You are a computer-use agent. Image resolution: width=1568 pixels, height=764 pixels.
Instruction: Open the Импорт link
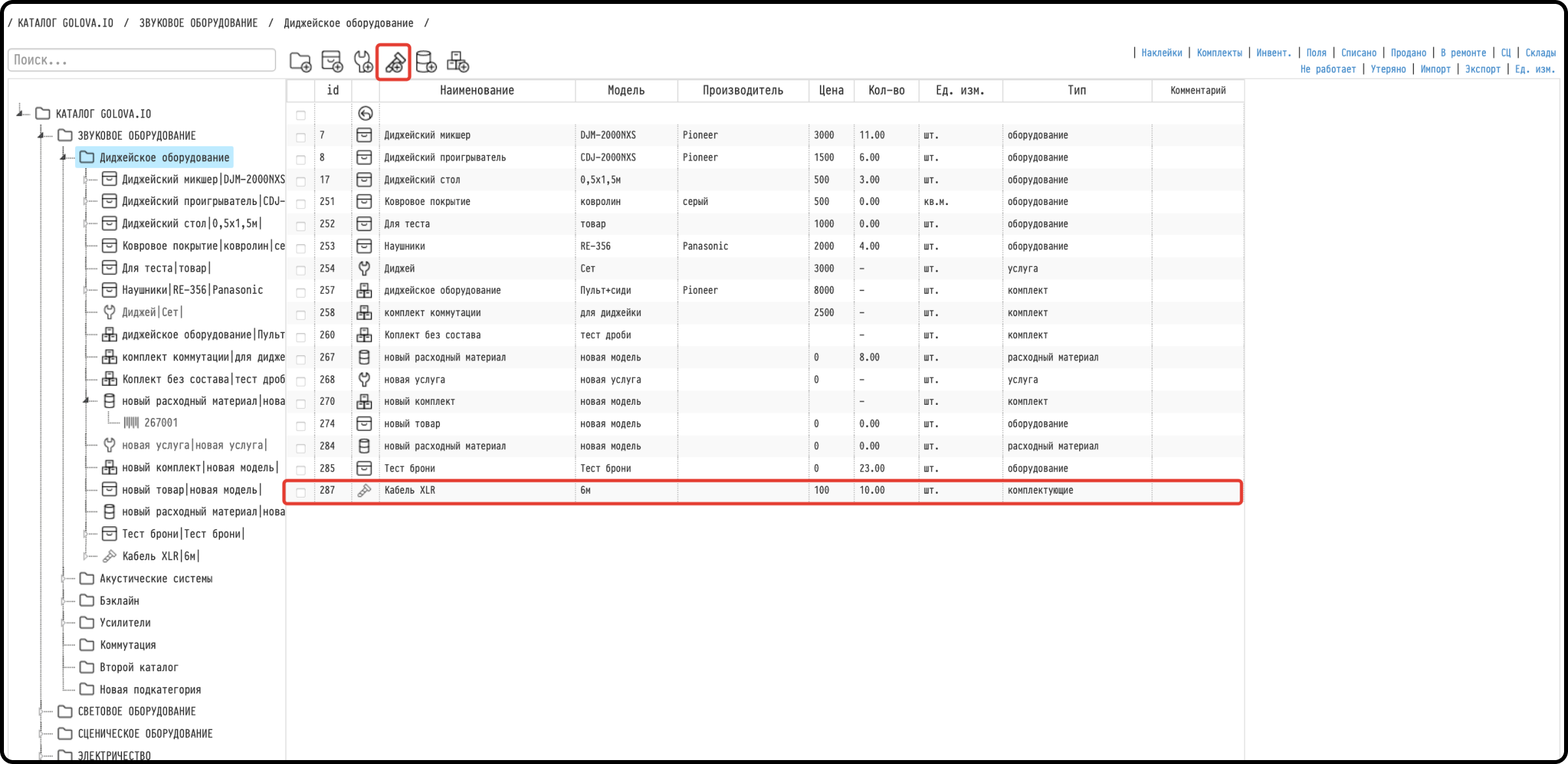tap(1435, 69)
